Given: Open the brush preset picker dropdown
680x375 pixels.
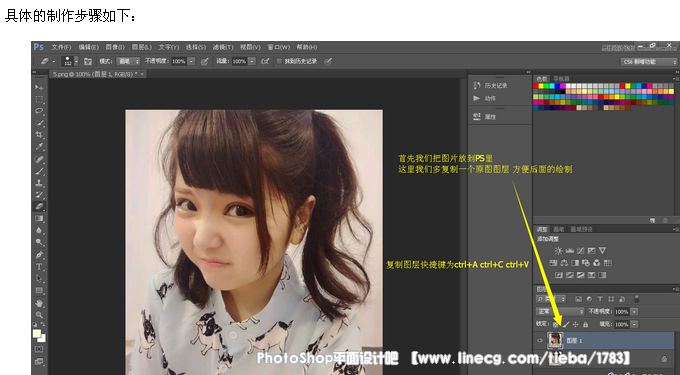Looking at the screenshot, I should pyautogui.click(x=77, y=62).
